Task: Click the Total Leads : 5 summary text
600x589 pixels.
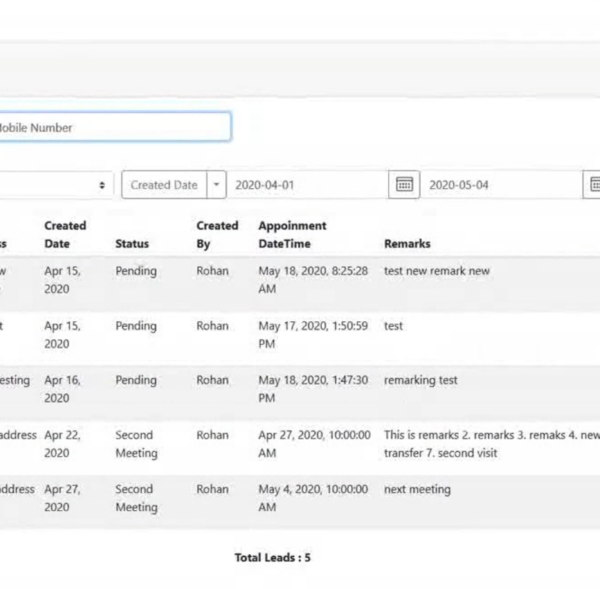Action: (272, 557)
